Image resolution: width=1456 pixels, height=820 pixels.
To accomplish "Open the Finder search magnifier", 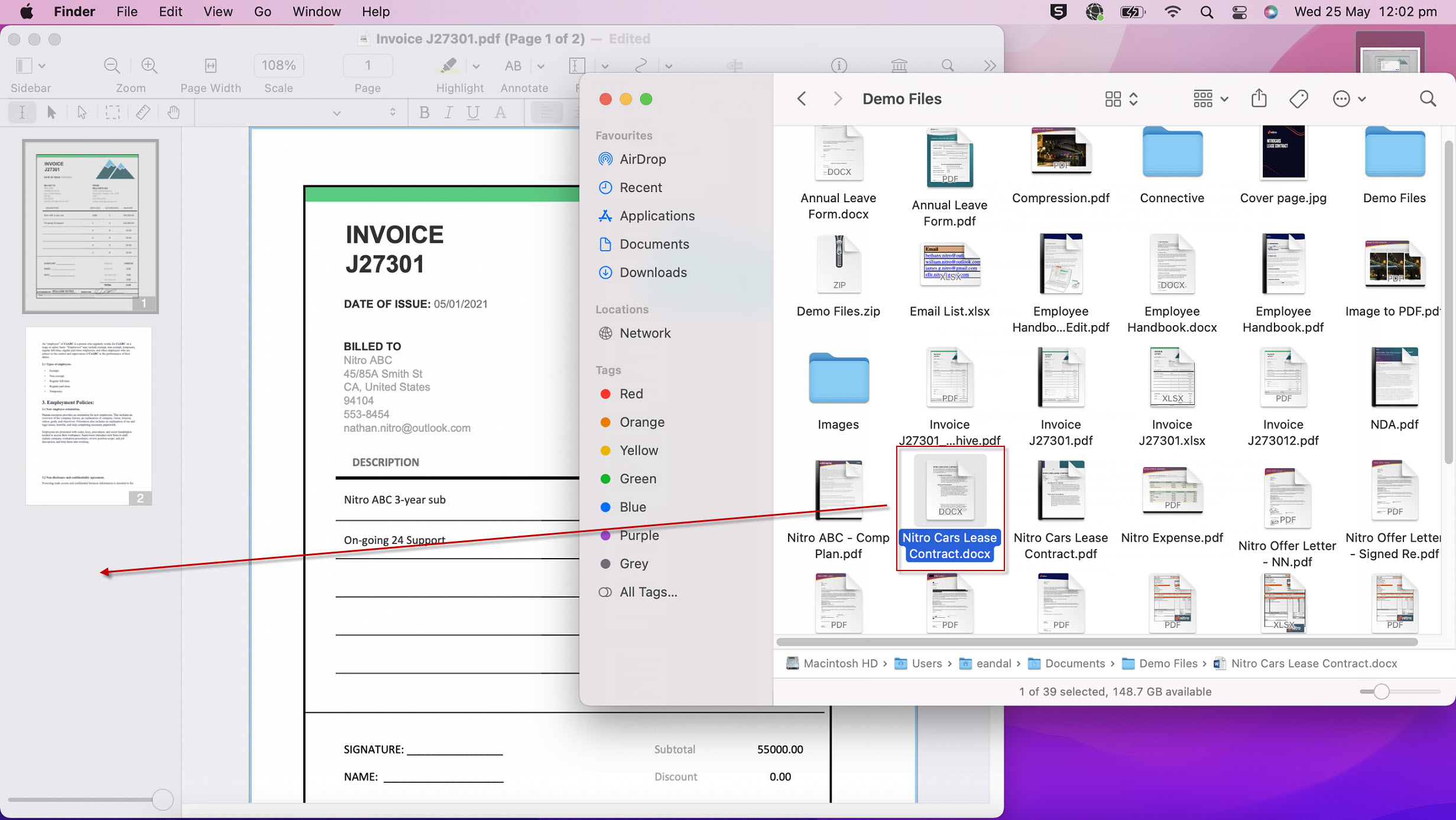I will pyautogui.click(x=1428, y=99).
